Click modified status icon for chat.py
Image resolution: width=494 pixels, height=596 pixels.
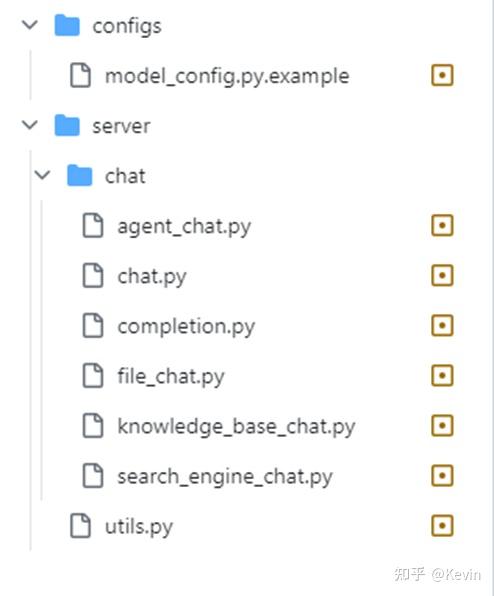tap(442, 275)
